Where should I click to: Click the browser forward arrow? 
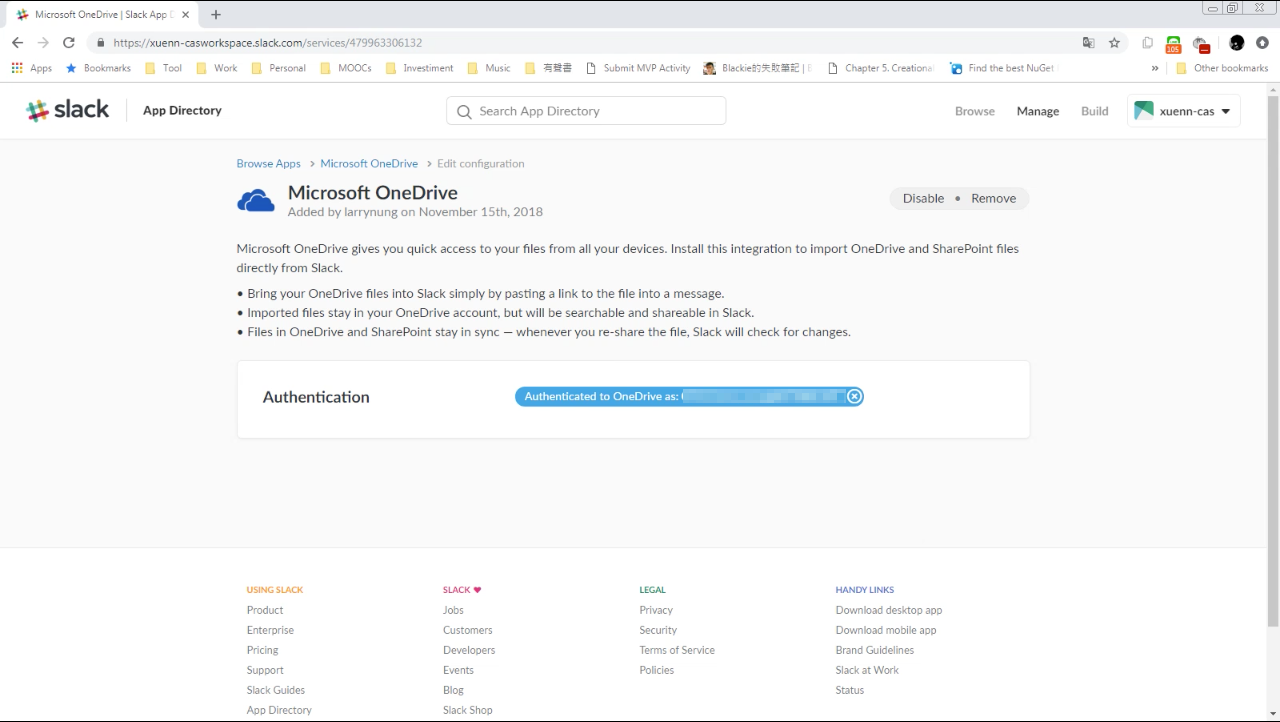click(x=43, y=43)
